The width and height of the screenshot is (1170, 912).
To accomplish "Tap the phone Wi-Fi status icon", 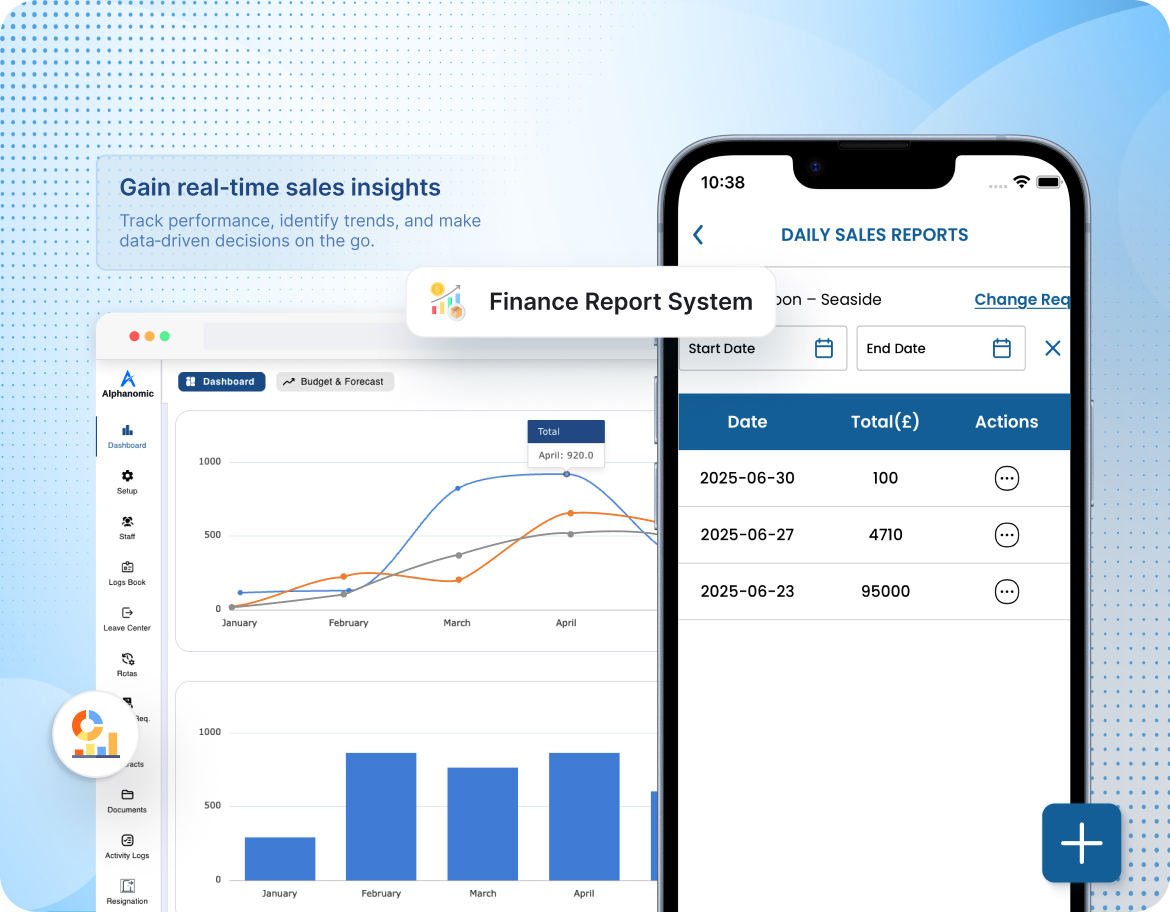I will coord(1022,182).
